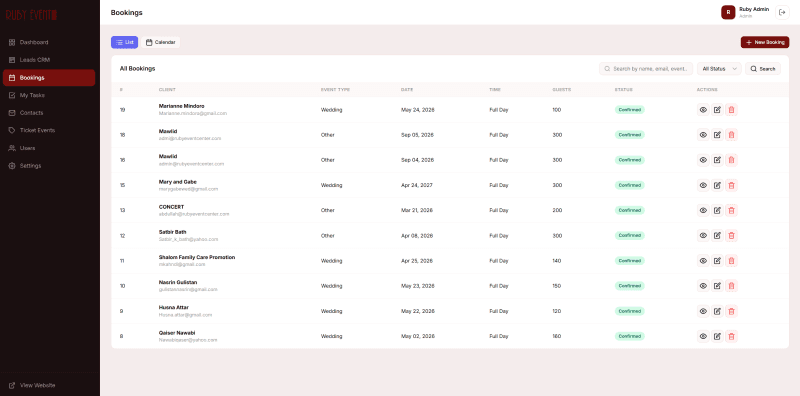Screen dimensions: 800x396
Task: Delete Qaiser Nawabi booking
Action: pyautogui.click(x=731, y=336)
